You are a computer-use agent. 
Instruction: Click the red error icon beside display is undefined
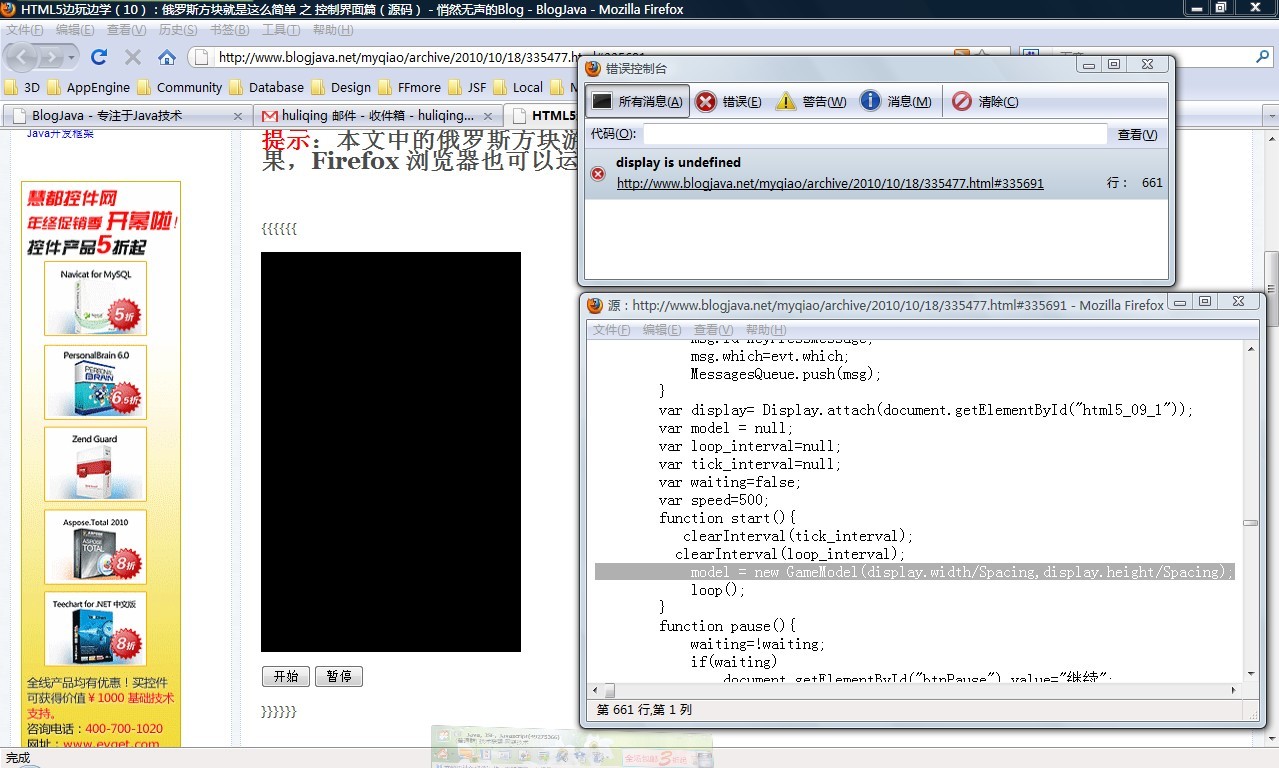tap(598, 174)
